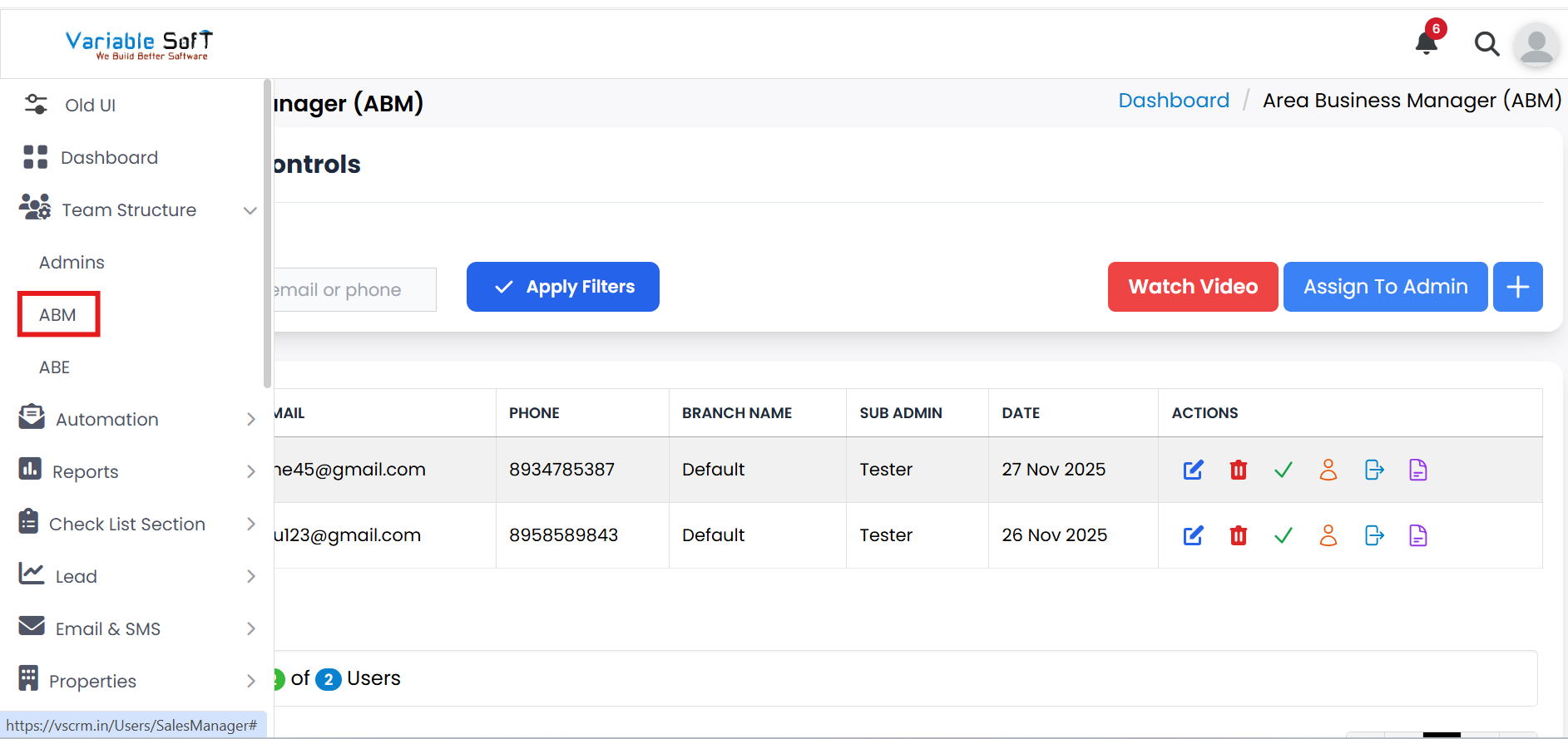Image resolution: width=1568 pixels, height=739 pixels.
Task: Click orange person icon in 26 Nov row
Action: tap(1328, 535)
